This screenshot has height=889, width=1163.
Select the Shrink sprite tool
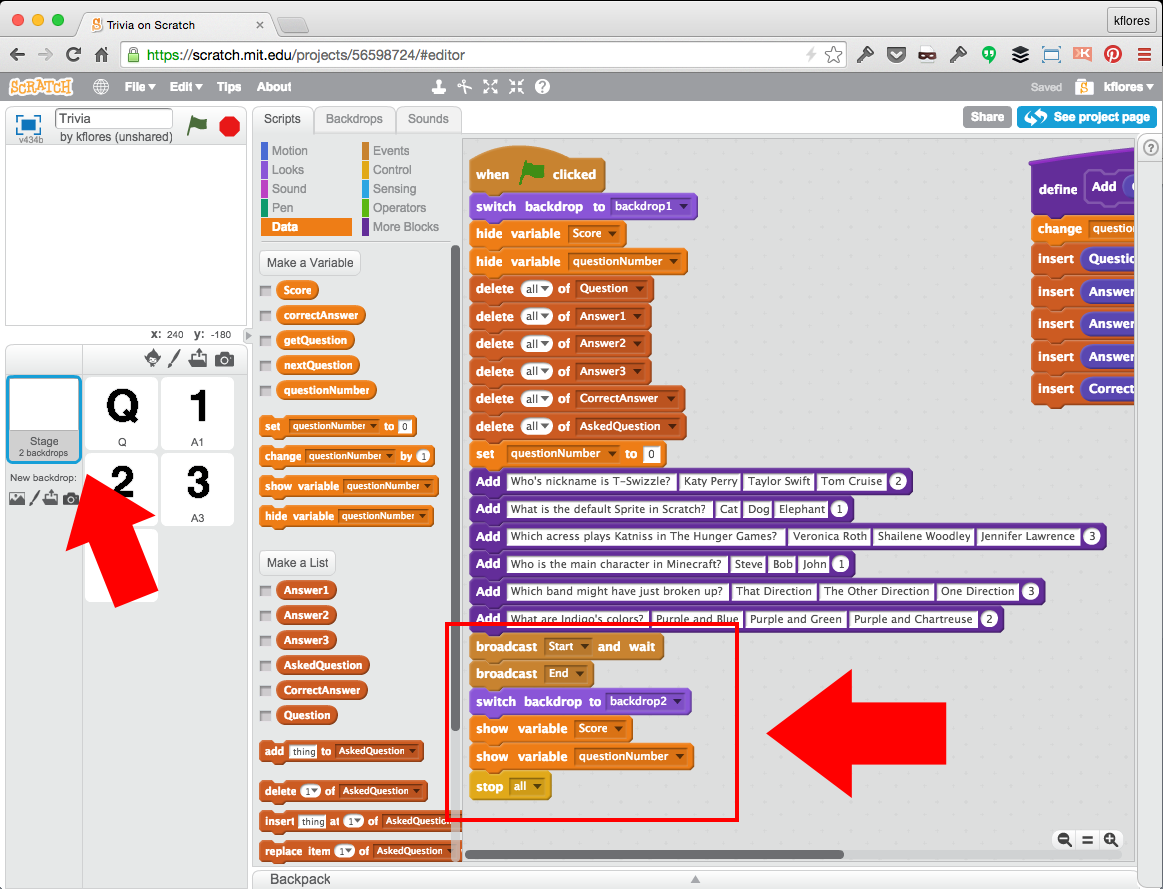(x=516, y=87)
